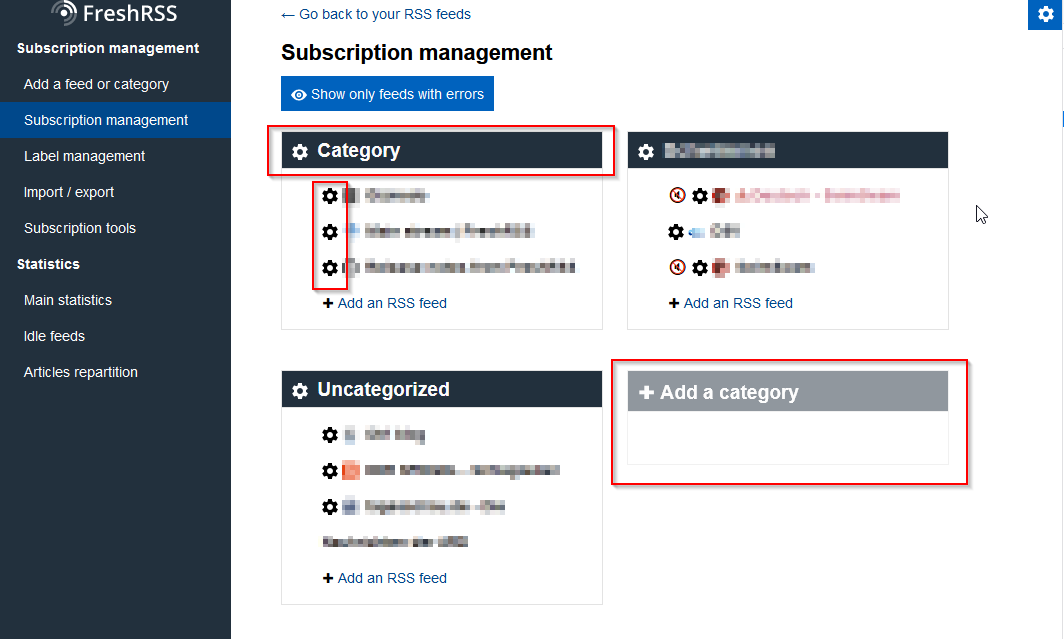Open settings gear of first feed under Category
This screenshot has height=639, width=1064.
330,196
